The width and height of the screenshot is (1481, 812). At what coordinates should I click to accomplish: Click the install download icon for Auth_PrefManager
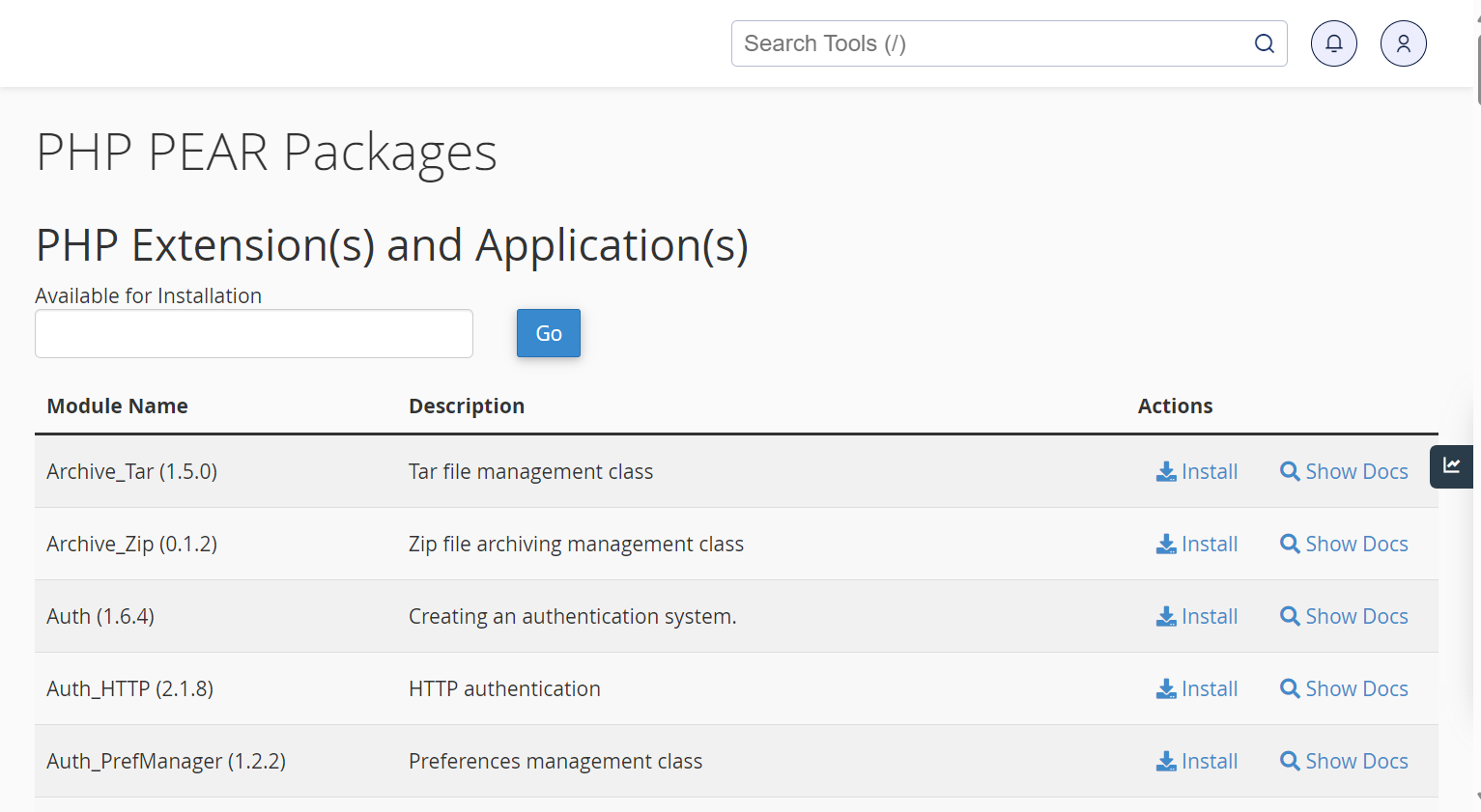1165,761
